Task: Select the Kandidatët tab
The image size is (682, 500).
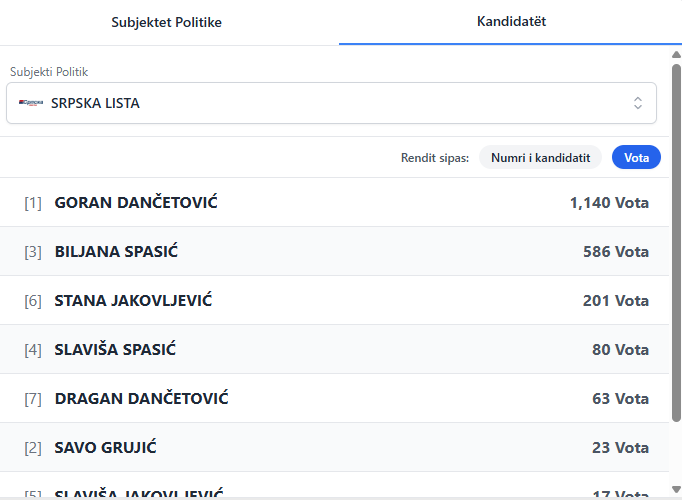Action: point(511,22)
